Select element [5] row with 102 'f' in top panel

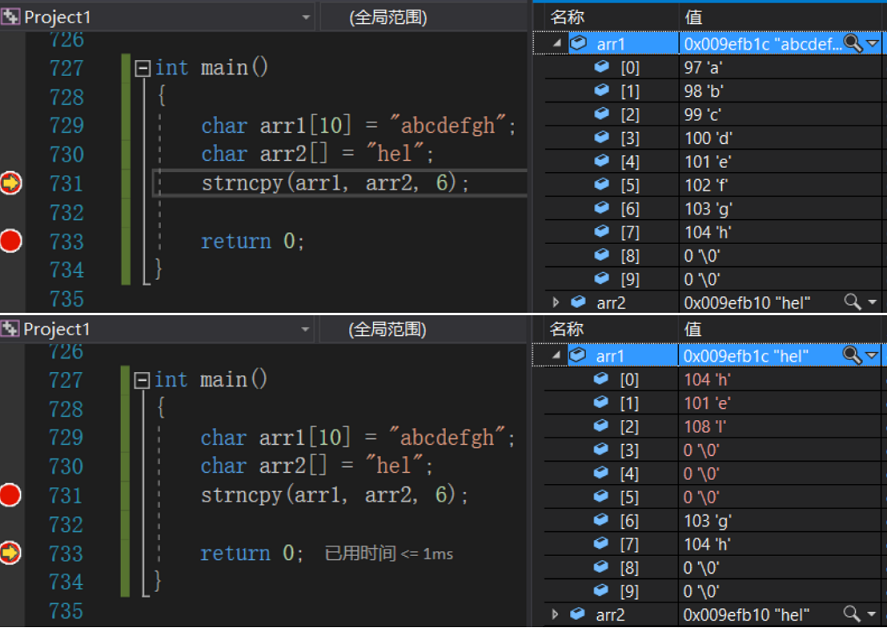[x=713, y=186]
